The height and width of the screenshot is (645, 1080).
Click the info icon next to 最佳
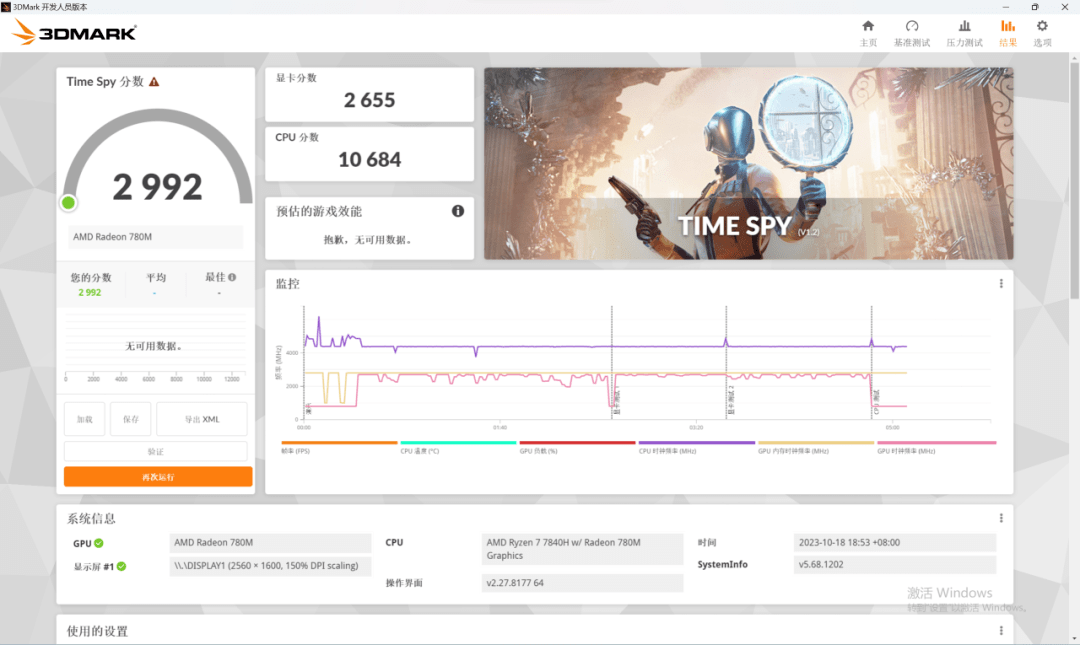click(x=232, y=277)
